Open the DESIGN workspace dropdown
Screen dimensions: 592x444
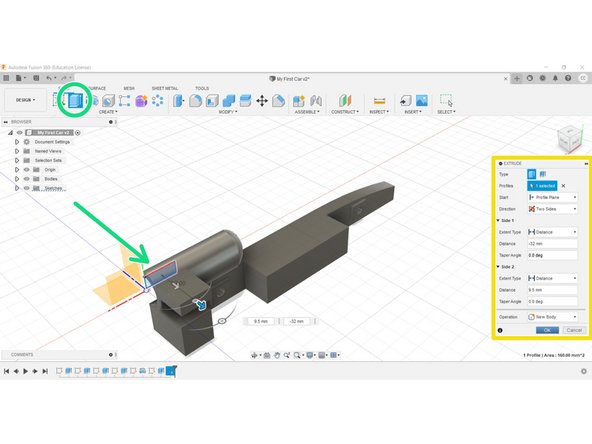coord(25,100)
